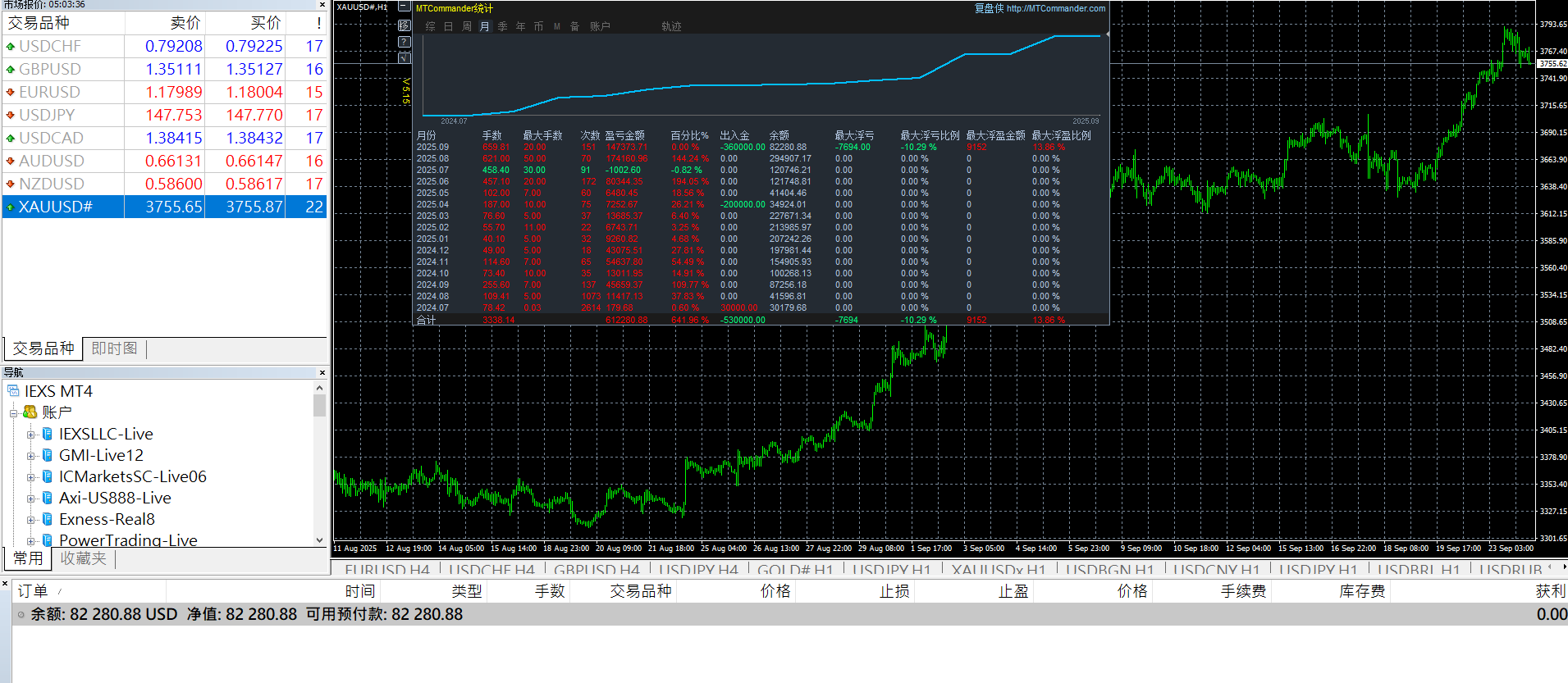Switch to 常用 common tab
This screenshot has width=1568, height=683.
[28, 558]
